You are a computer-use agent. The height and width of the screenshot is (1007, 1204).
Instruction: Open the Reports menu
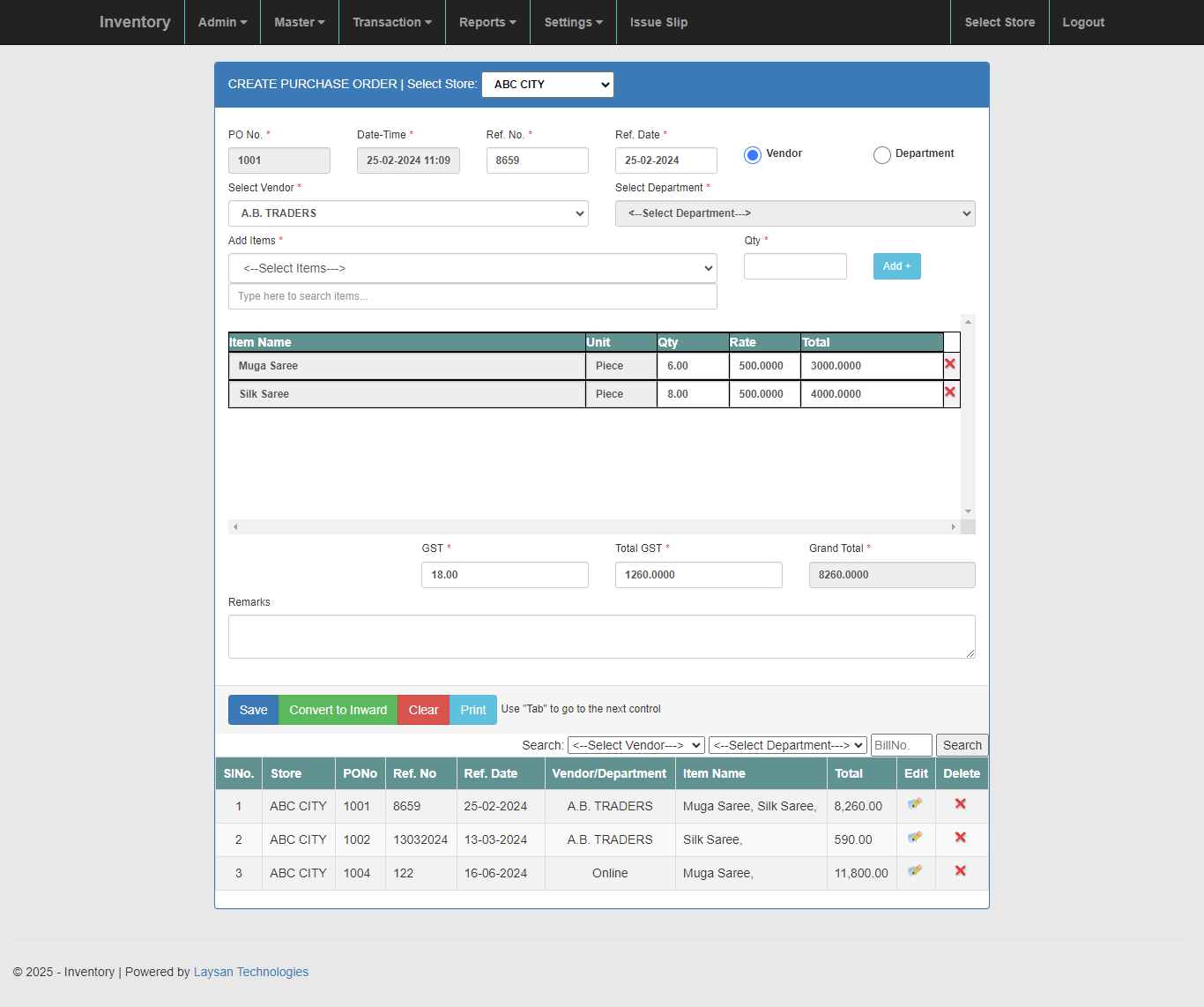[x=487, y=22]
